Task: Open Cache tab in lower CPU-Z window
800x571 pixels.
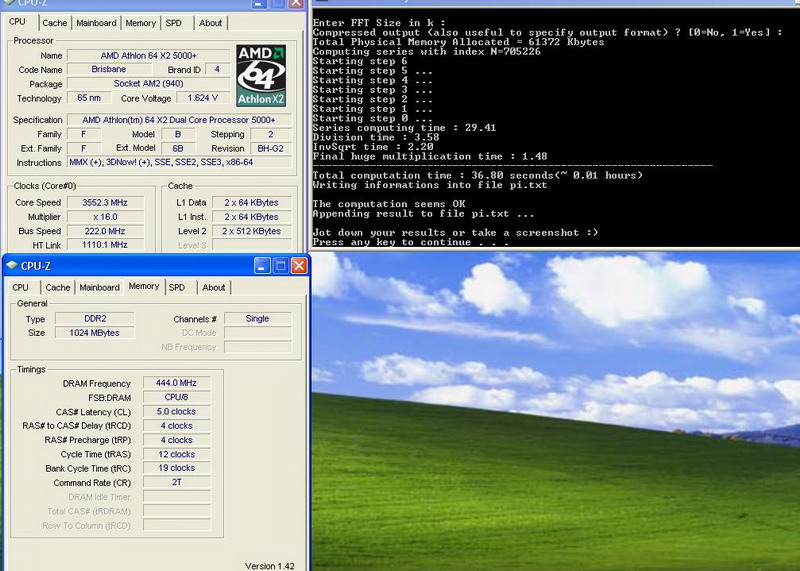Action: tap(58, 287)
